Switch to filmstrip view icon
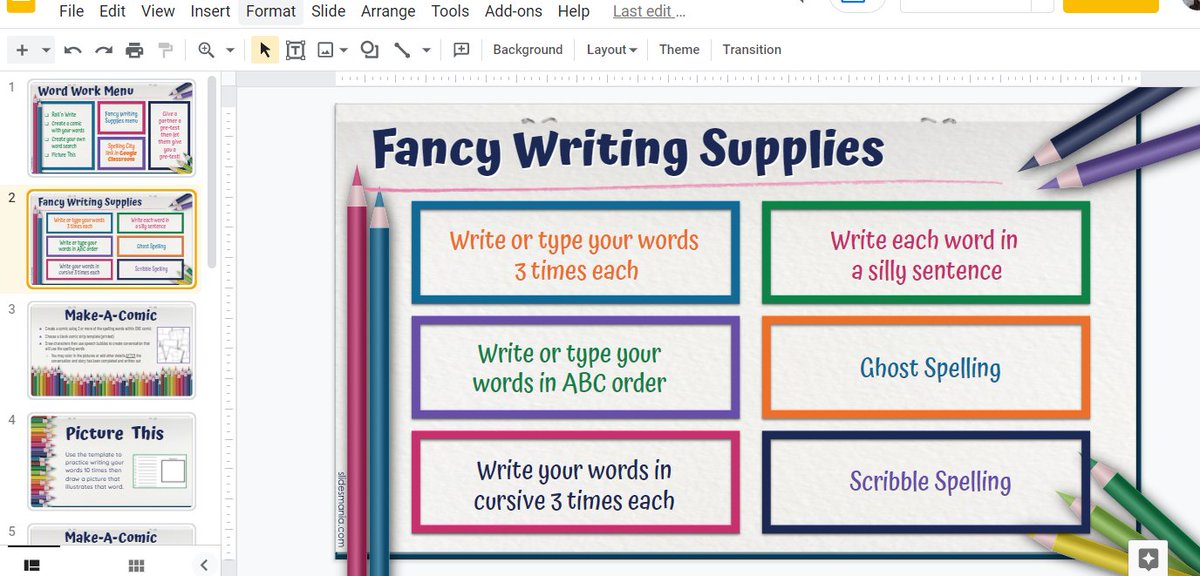 (x=31, y=565)
